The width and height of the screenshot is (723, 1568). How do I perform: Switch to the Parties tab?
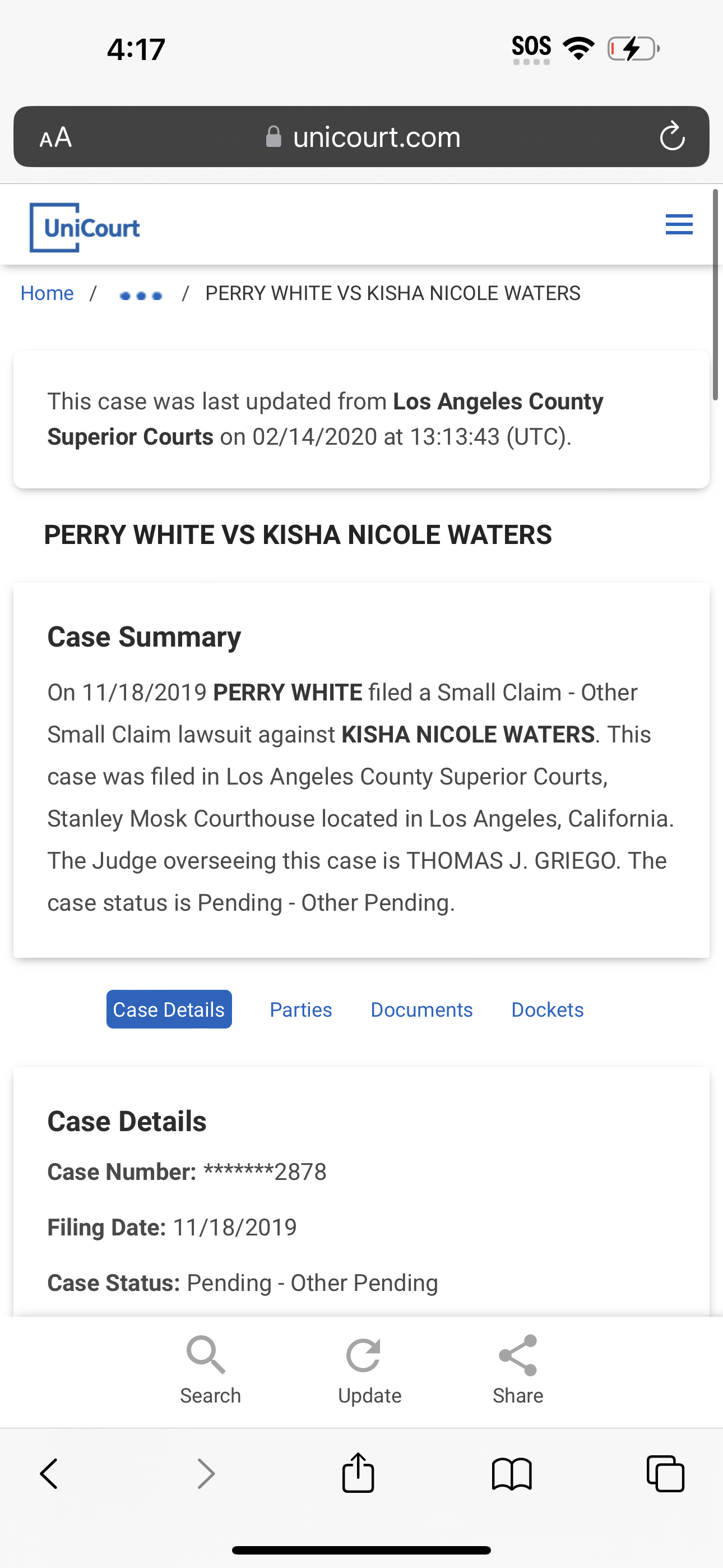300,1010
